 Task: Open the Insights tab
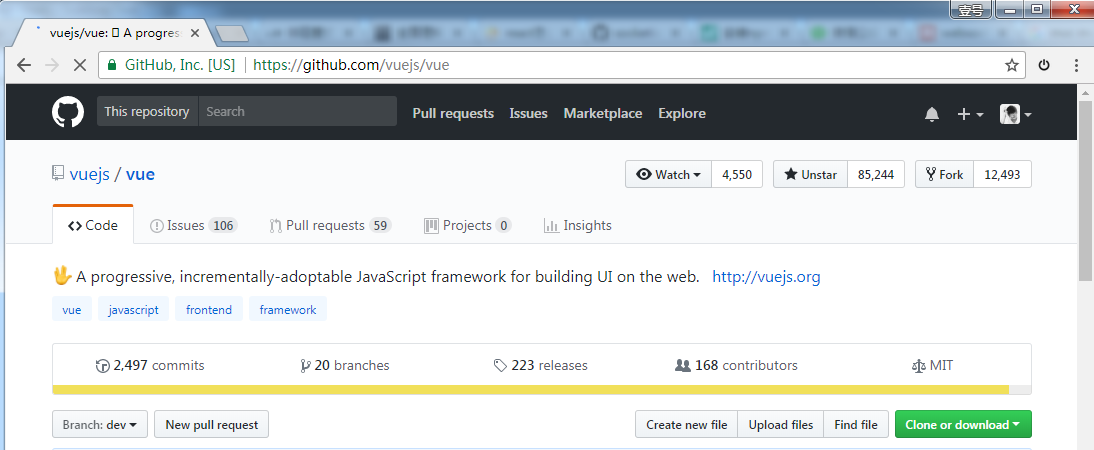(577, 226)
